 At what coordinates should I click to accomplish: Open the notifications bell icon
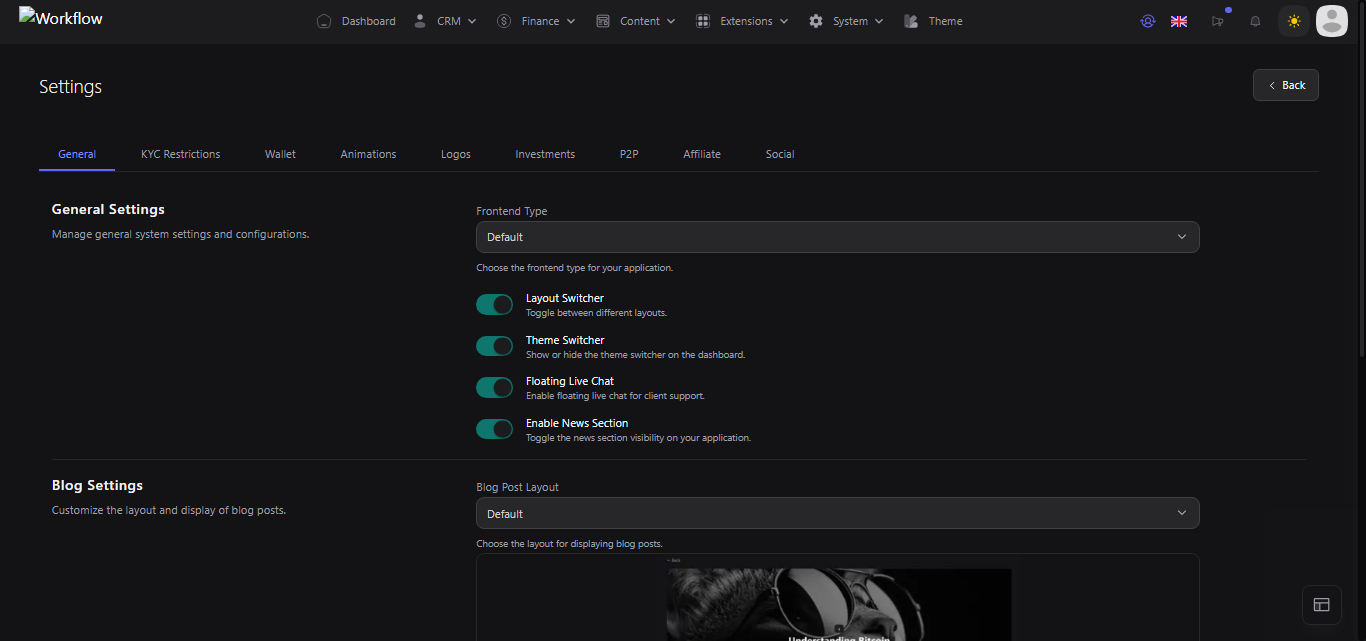click(1255, 21)
